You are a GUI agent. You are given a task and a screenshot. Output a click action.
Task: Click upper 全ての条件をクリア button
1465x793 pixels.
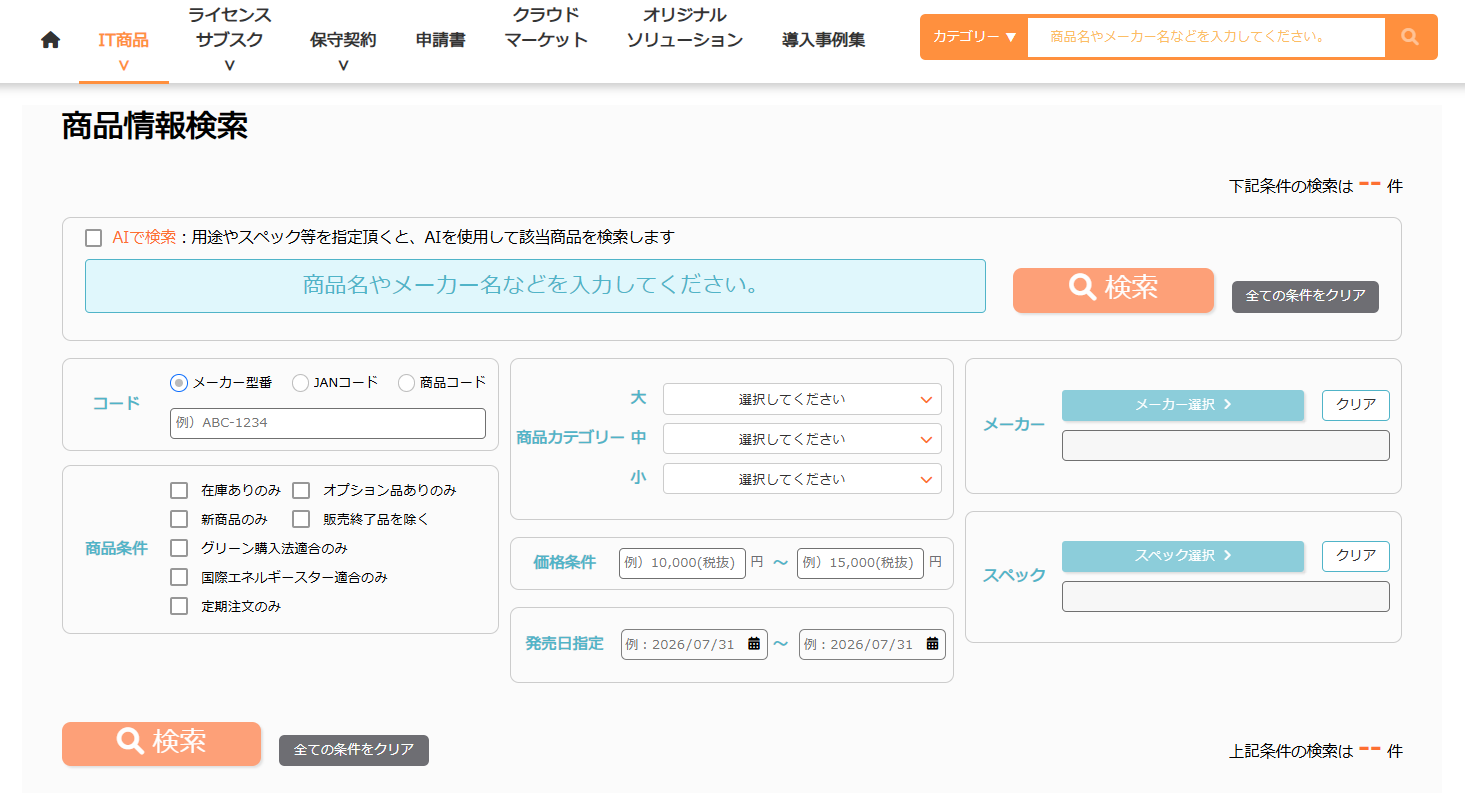point(1305,297)
